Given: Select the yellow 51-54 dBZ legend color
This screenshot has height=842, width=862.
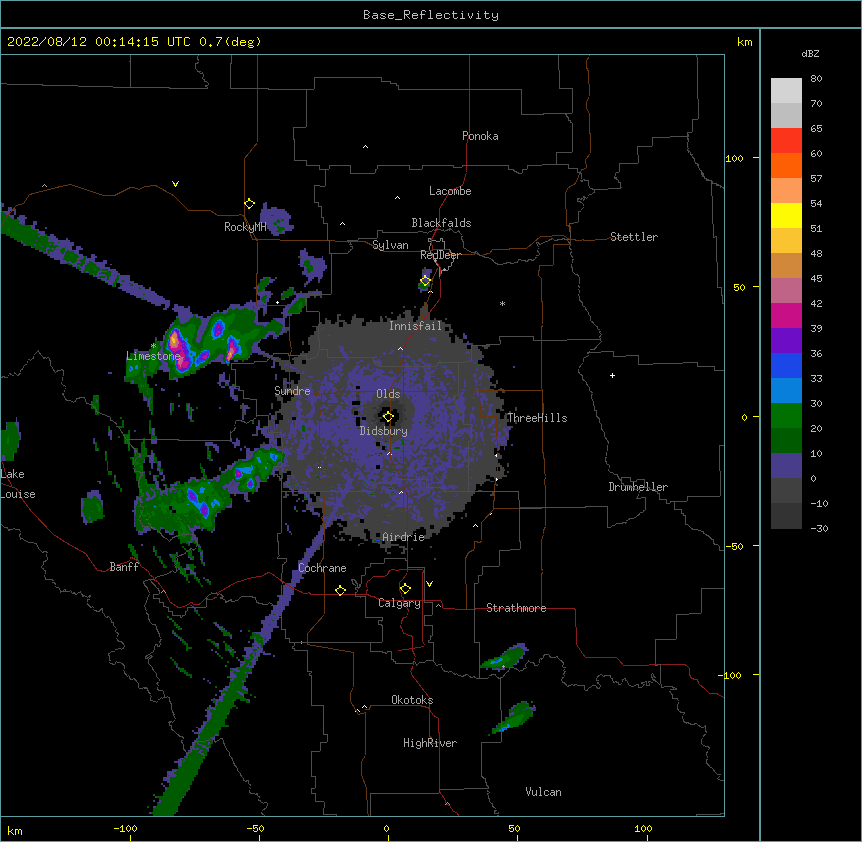Looking at the screenshot, I should coord(786,215).
